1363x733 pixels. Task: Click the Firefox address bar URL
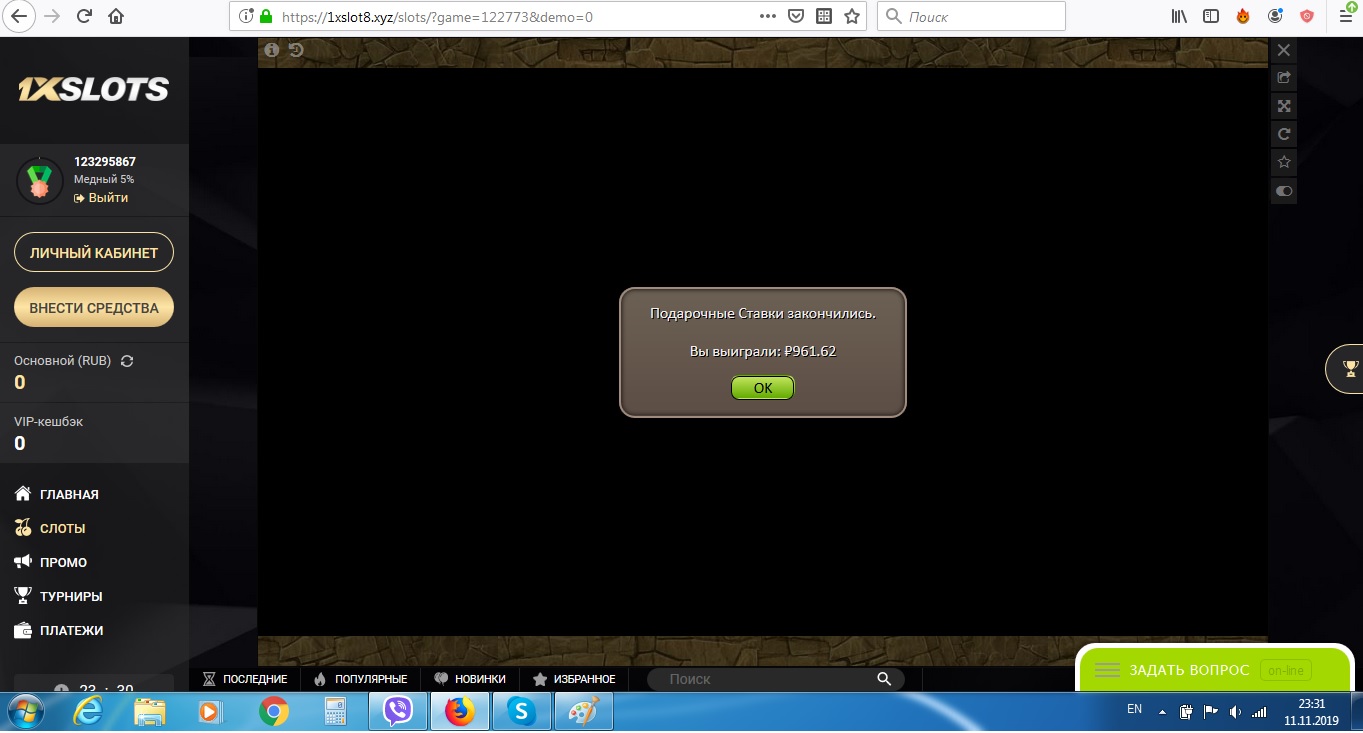436,17
